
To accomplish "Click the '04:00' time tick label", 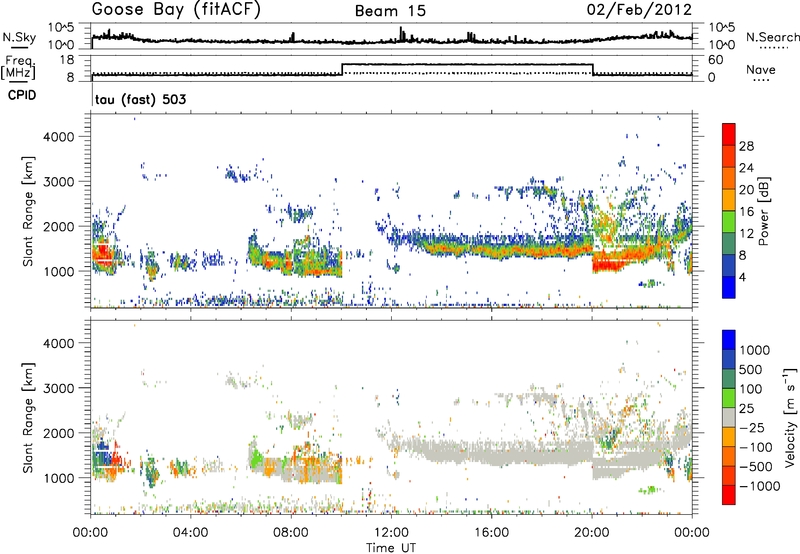I will point(190,533).
